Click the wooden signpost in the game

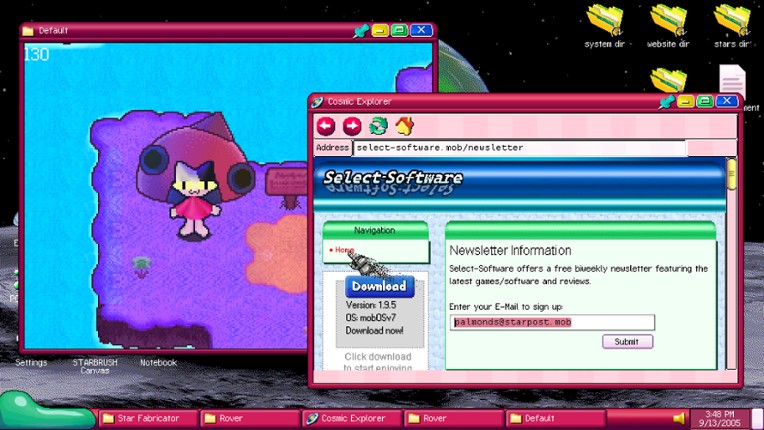click(286, 187)
